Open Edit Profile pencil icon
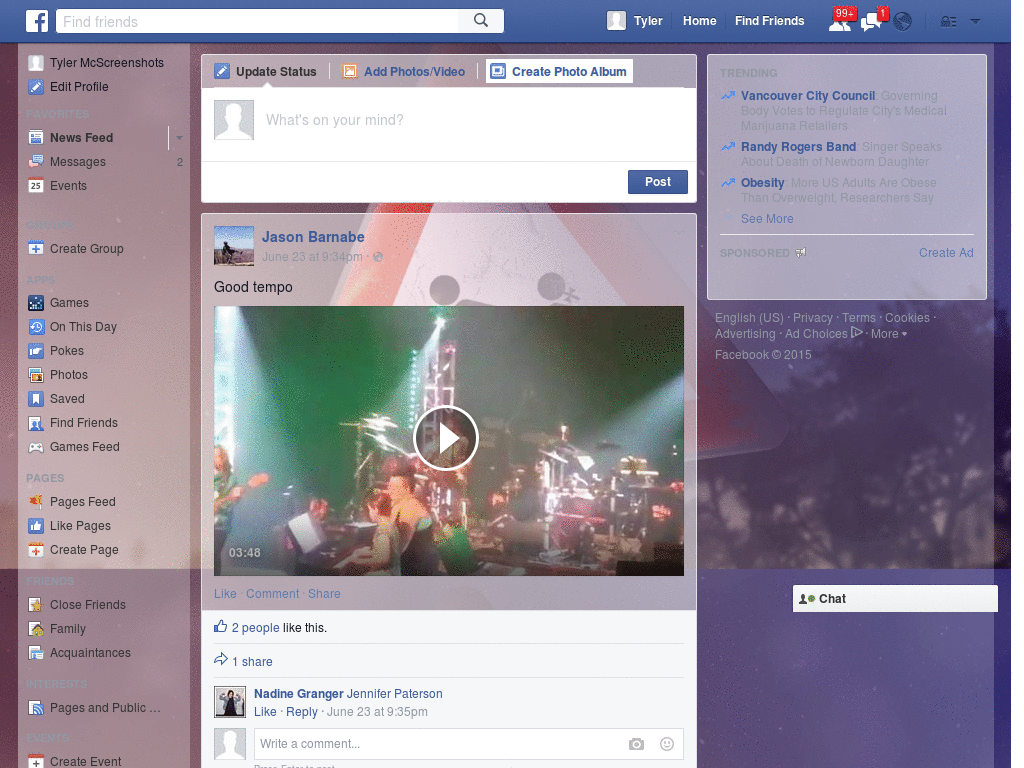Viewport: 1024px width, 768px height. click(x=36, y=87)
